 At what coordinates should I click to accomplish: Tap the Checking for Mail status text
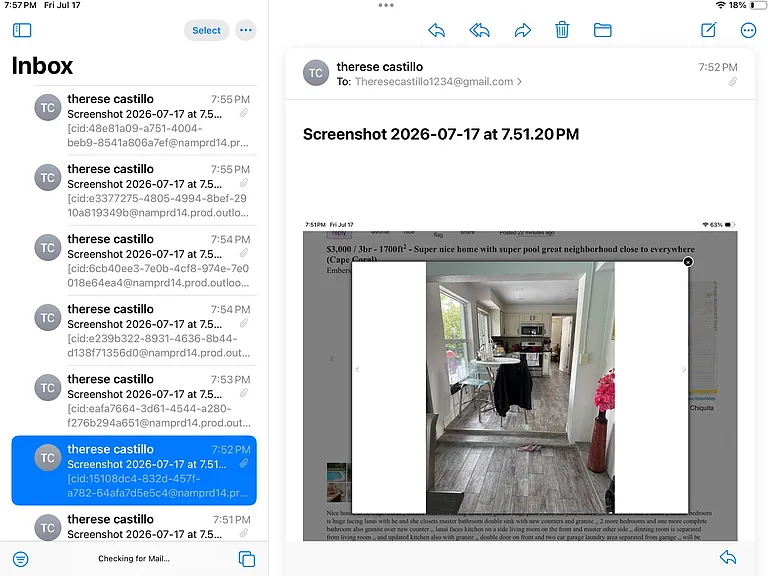(x=134, y=558)
